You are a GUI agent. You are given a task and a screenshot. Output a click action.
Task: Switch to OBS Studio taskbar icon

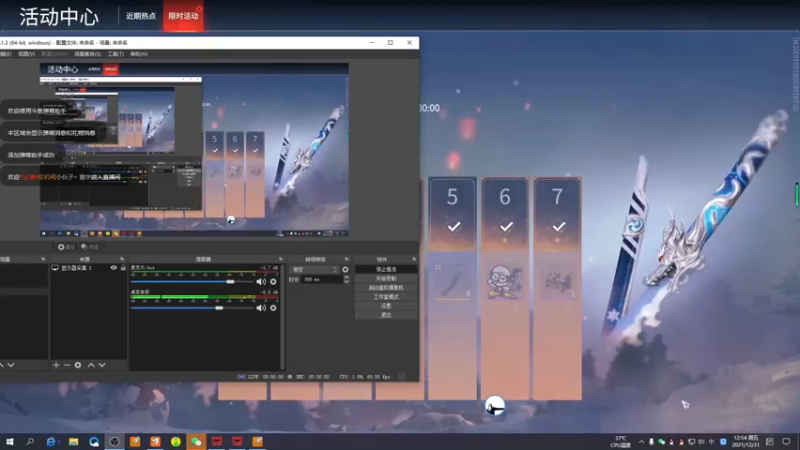click(x=114, y=441)
